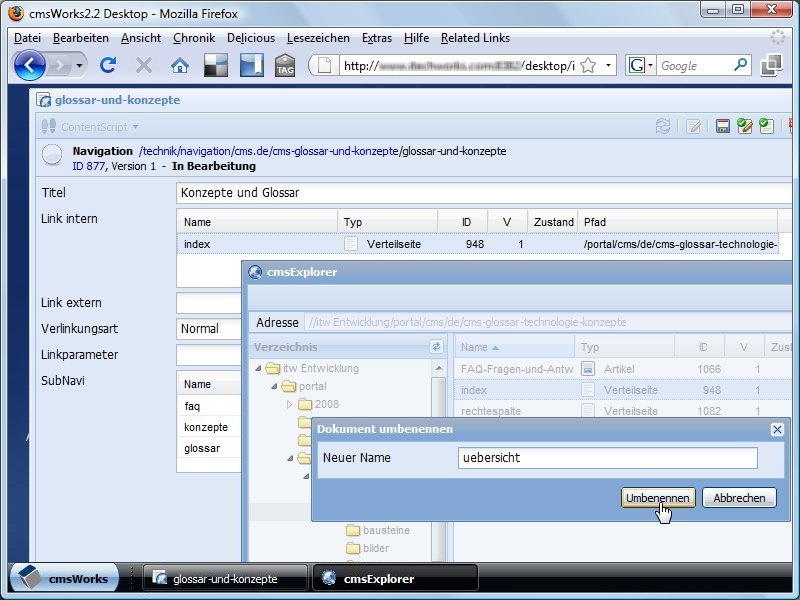Click the Name column header in Link intern

tap(257, 222)
